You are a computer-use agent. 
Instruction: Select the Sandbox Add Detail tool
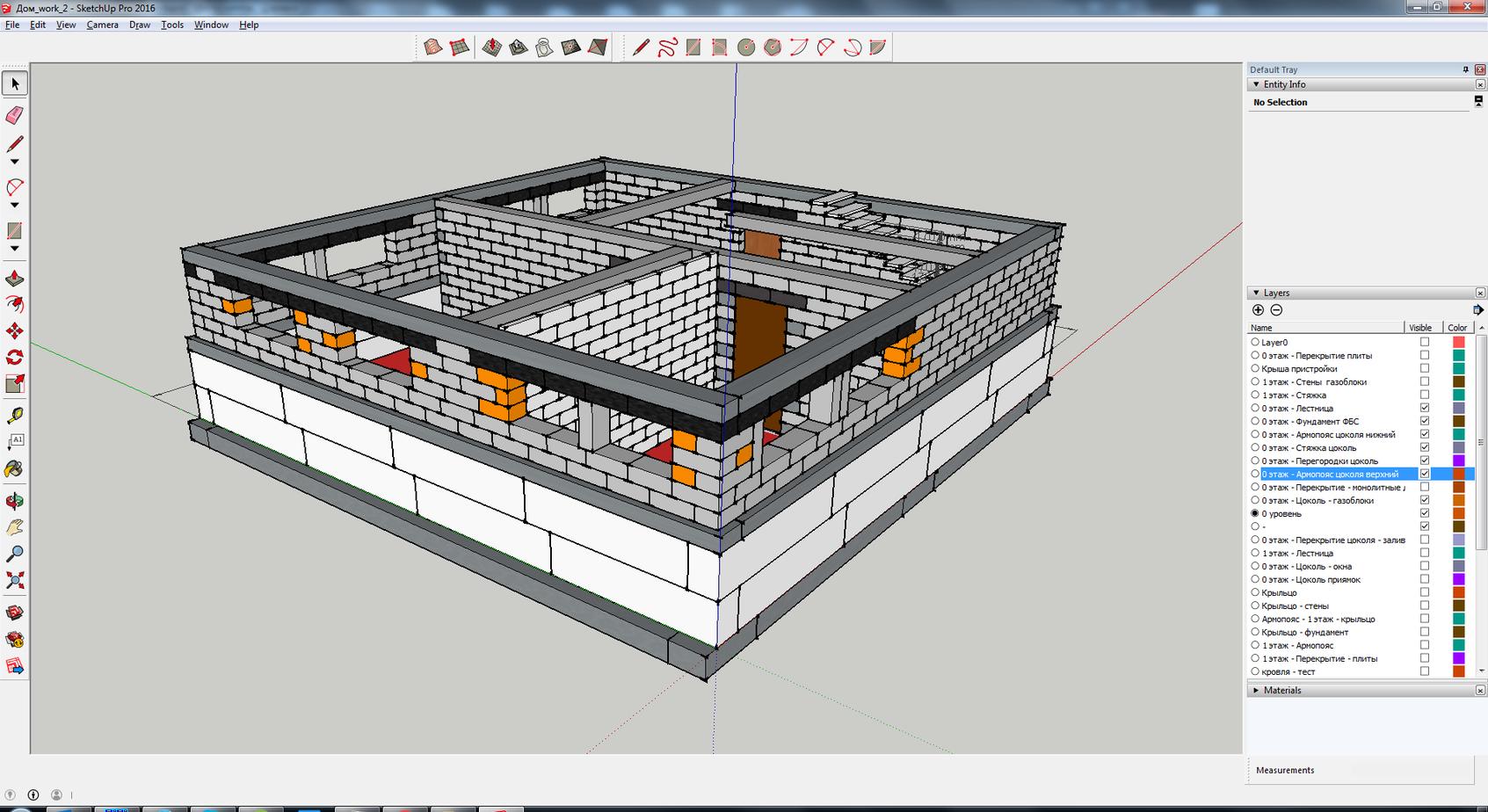click(x=570, y=47)
